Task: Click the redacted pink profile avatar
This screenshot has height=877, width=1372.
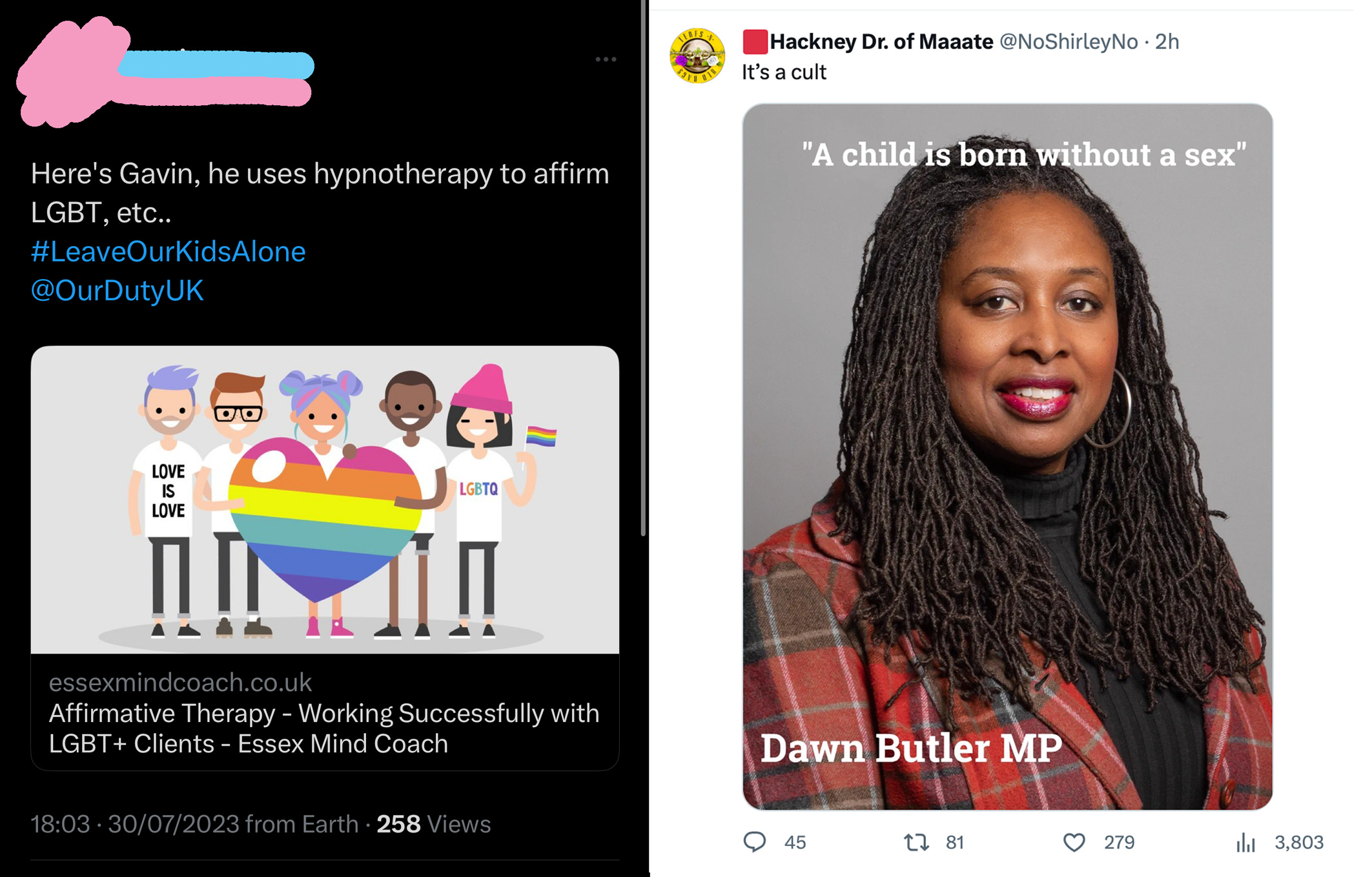Action: (x=71, y=71)
